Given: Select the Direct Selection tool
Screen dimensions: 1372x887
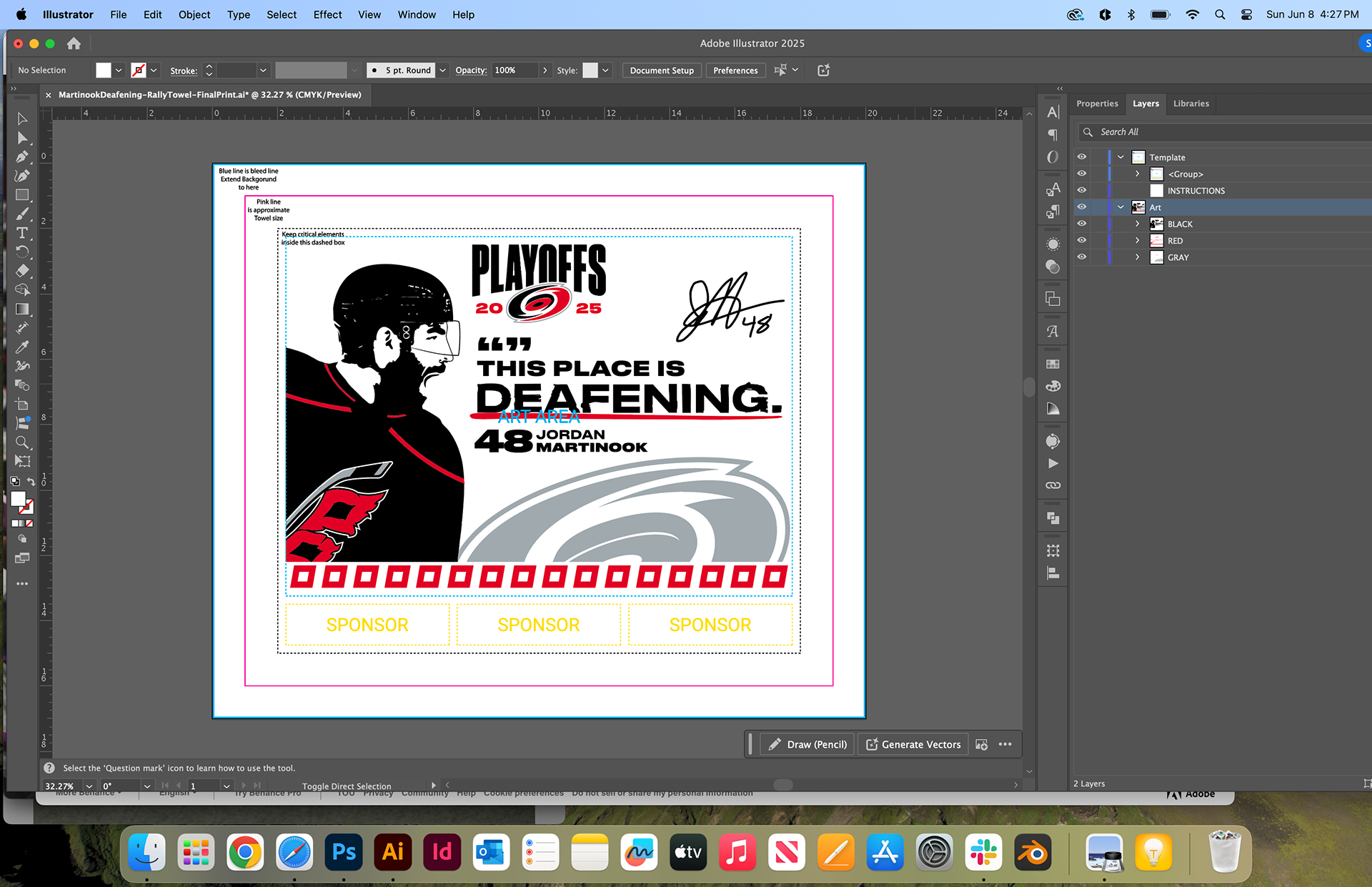Looking at the screenshot, I should (22, 137).
